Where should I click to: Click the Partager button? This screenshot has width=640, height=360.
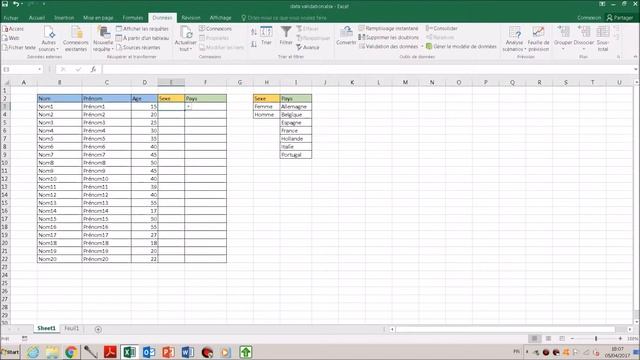pyautogui.click(x=620, y=18)
